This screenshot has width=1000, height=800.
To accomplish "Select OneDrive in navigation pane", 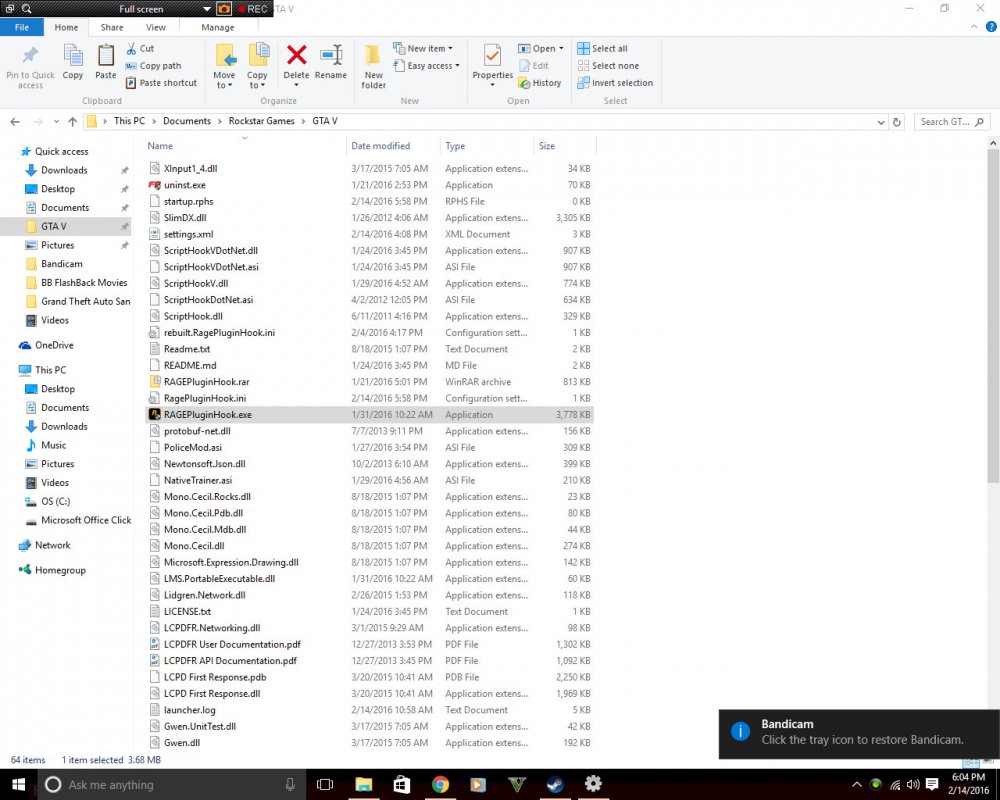I will tap(54, 345).
